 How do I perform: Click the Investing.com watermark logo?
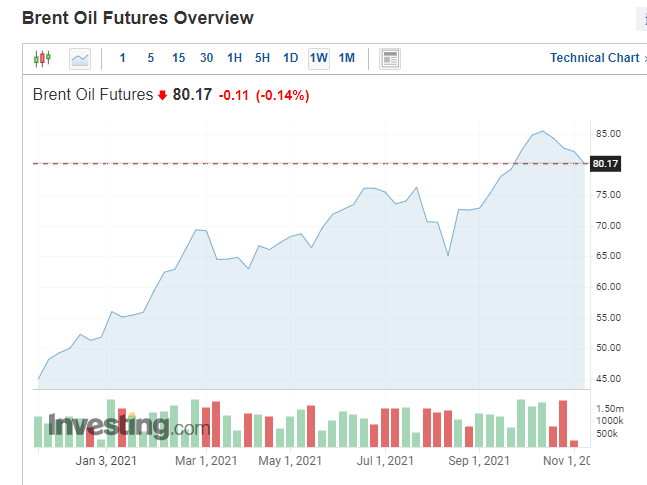click(x=130, y=427)
